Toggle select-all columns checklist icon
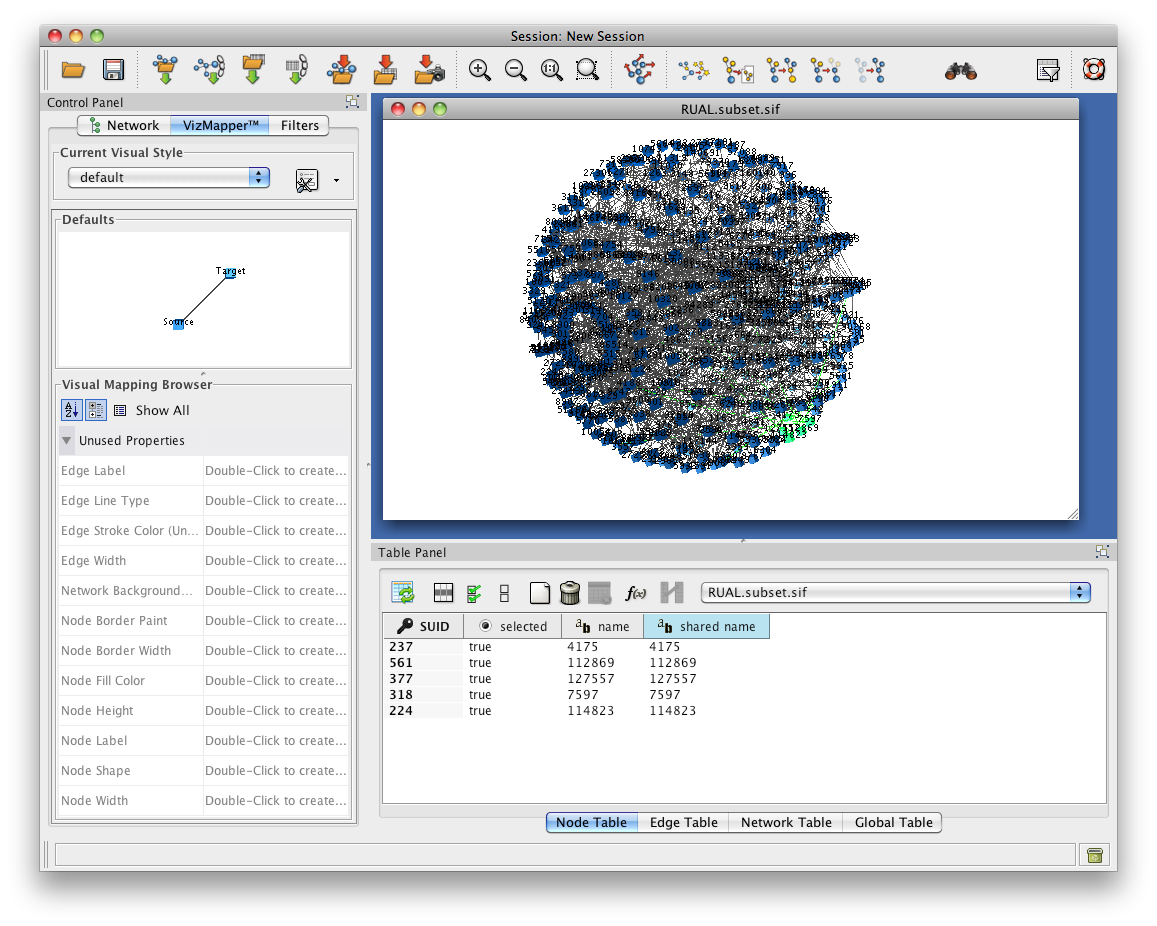Image resolution: width=1157 pixels, height=926 pixels. click(x=474, y=593)
